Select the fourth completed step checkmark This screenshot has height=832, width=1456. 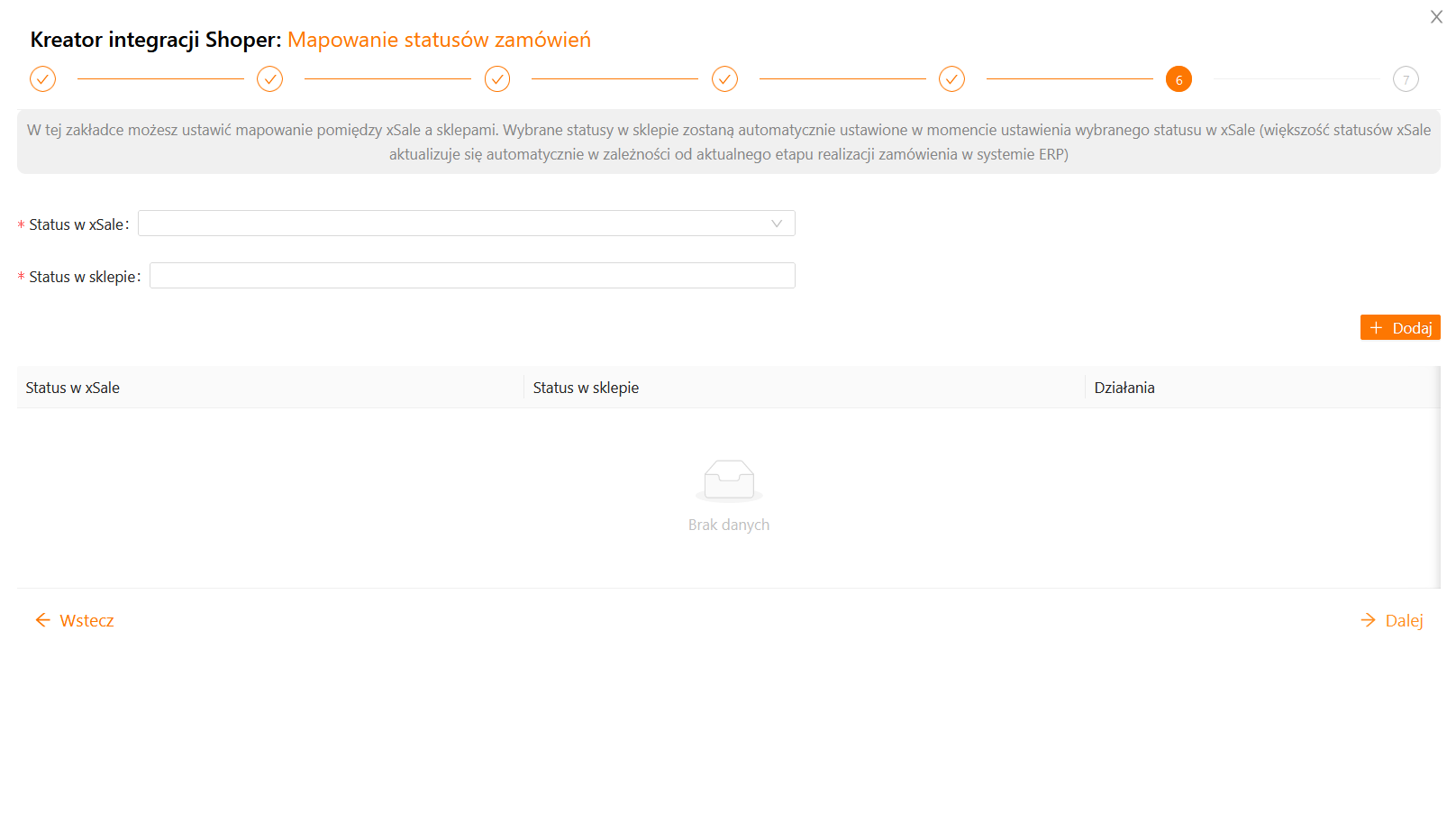724,79
